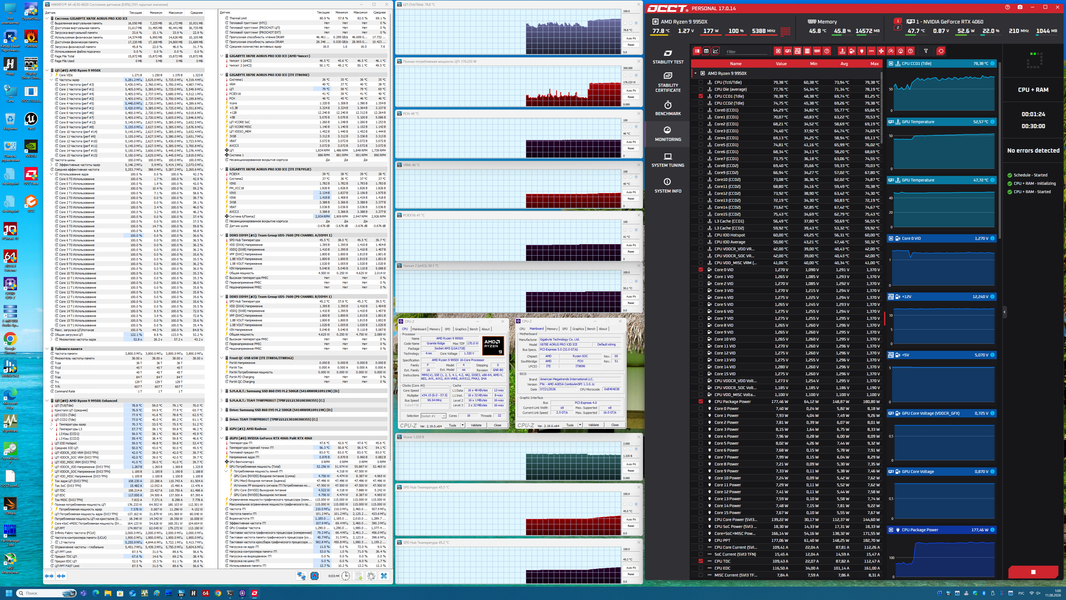
Task: Open the Benchmark section in OCCT
Action: (668, 108)
